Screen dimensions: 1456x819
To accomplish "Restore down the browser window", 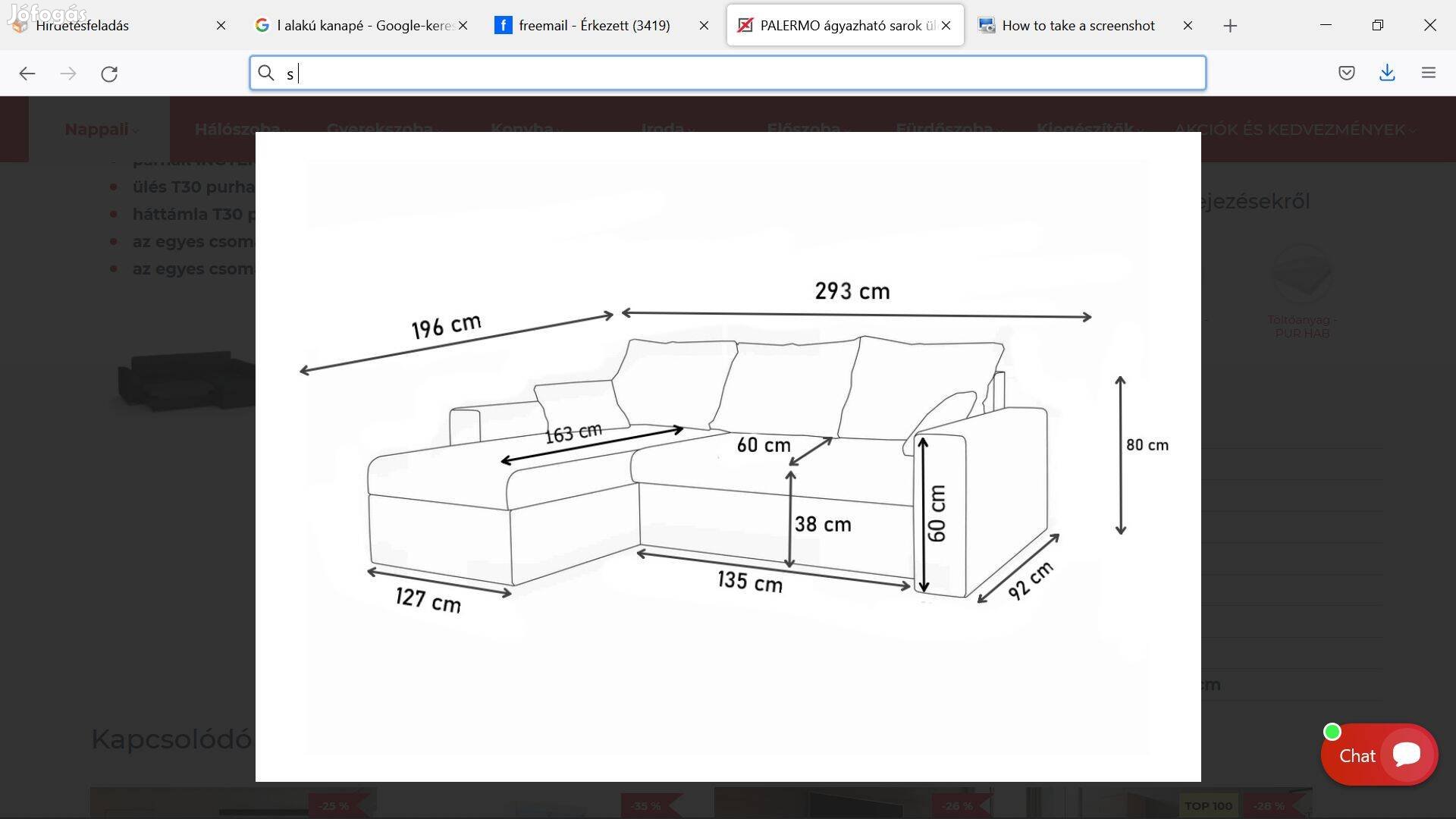I will point(1378,25).
